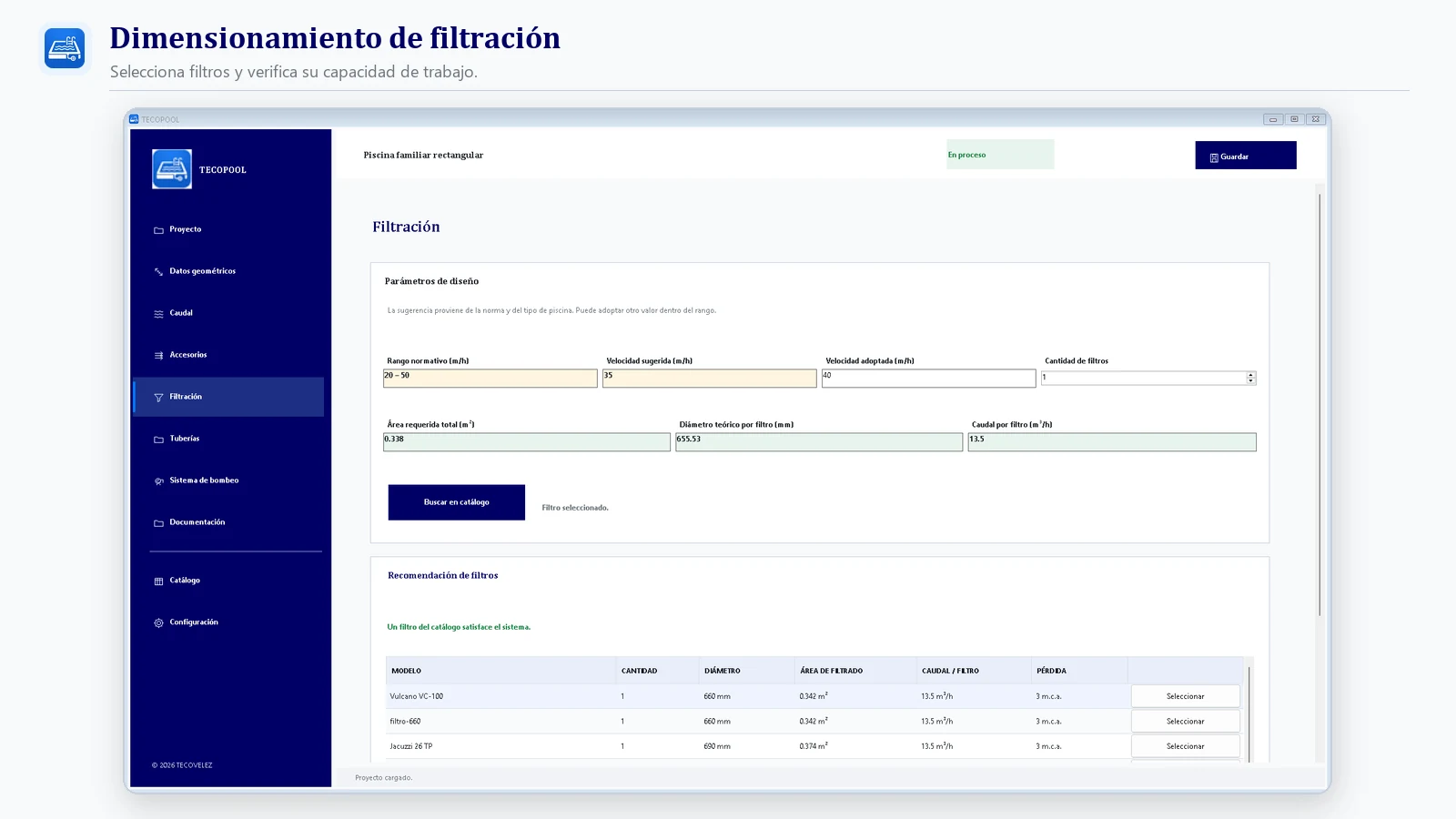The image size is (1456, 819).
Task: Click the Accesorios icon in sidebar
Action: click(x=158, y=356)
